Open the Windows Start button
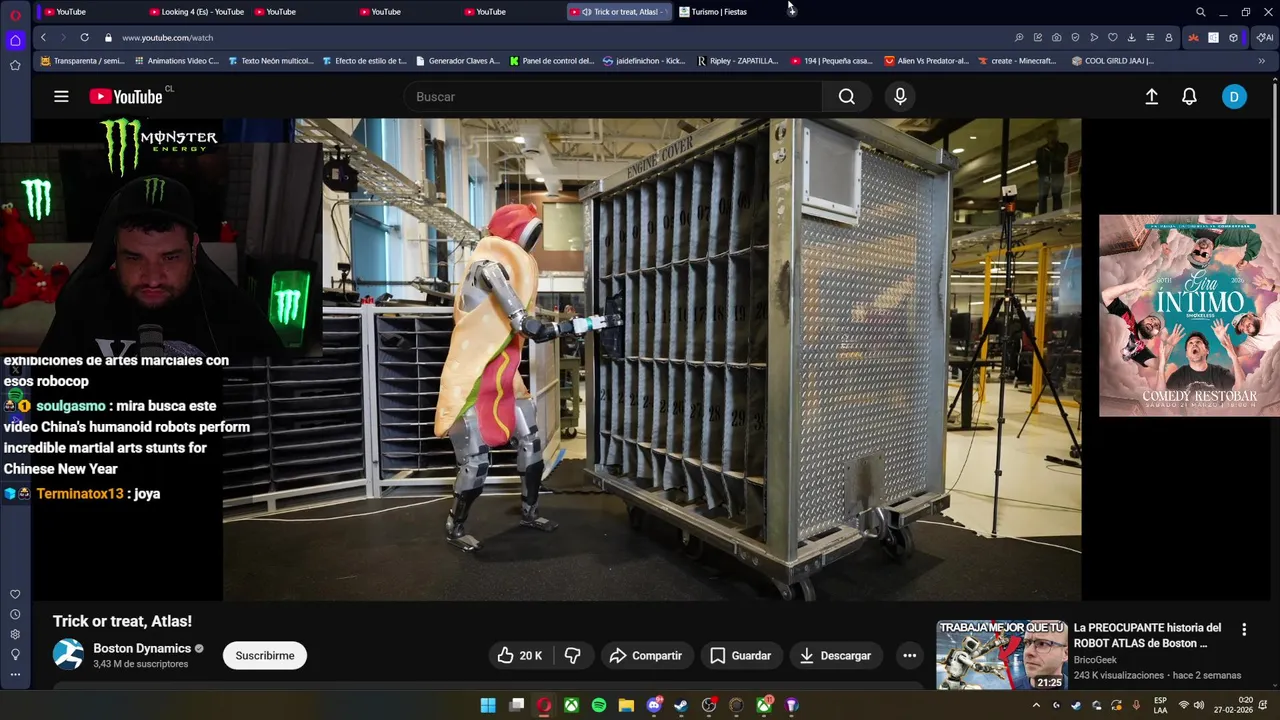The width and height of the screenshot is (1280, 720). [x=488, y=705]
